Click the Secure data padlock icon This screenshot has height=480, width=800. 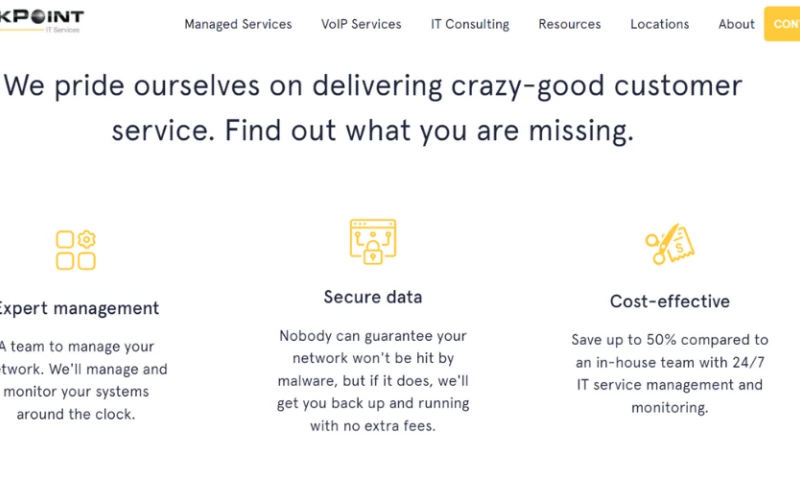tap(373, 241)
